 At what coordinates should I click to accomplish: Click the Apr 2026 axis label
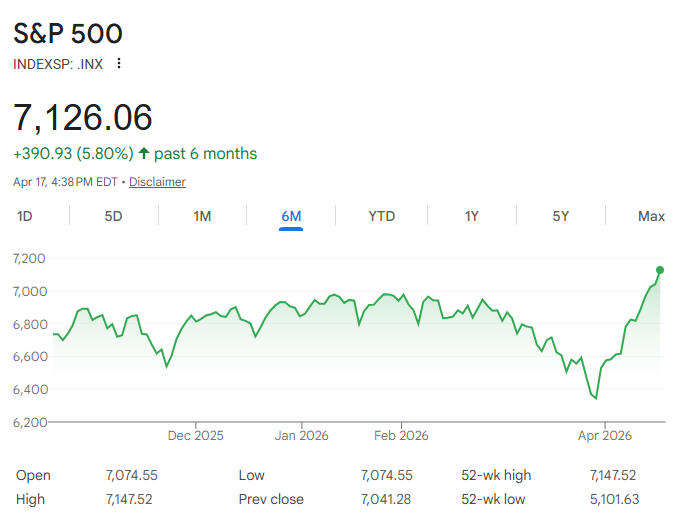pyautogui.click(x=605, y=435)
